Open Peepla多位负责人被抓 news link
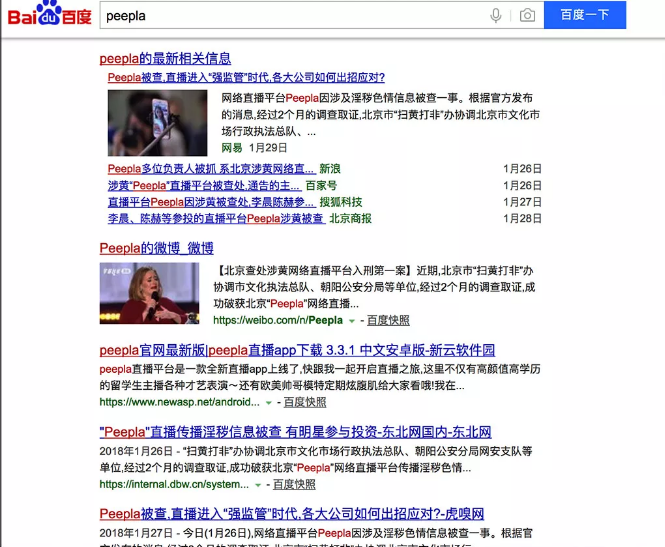 (x=212, y=169)
